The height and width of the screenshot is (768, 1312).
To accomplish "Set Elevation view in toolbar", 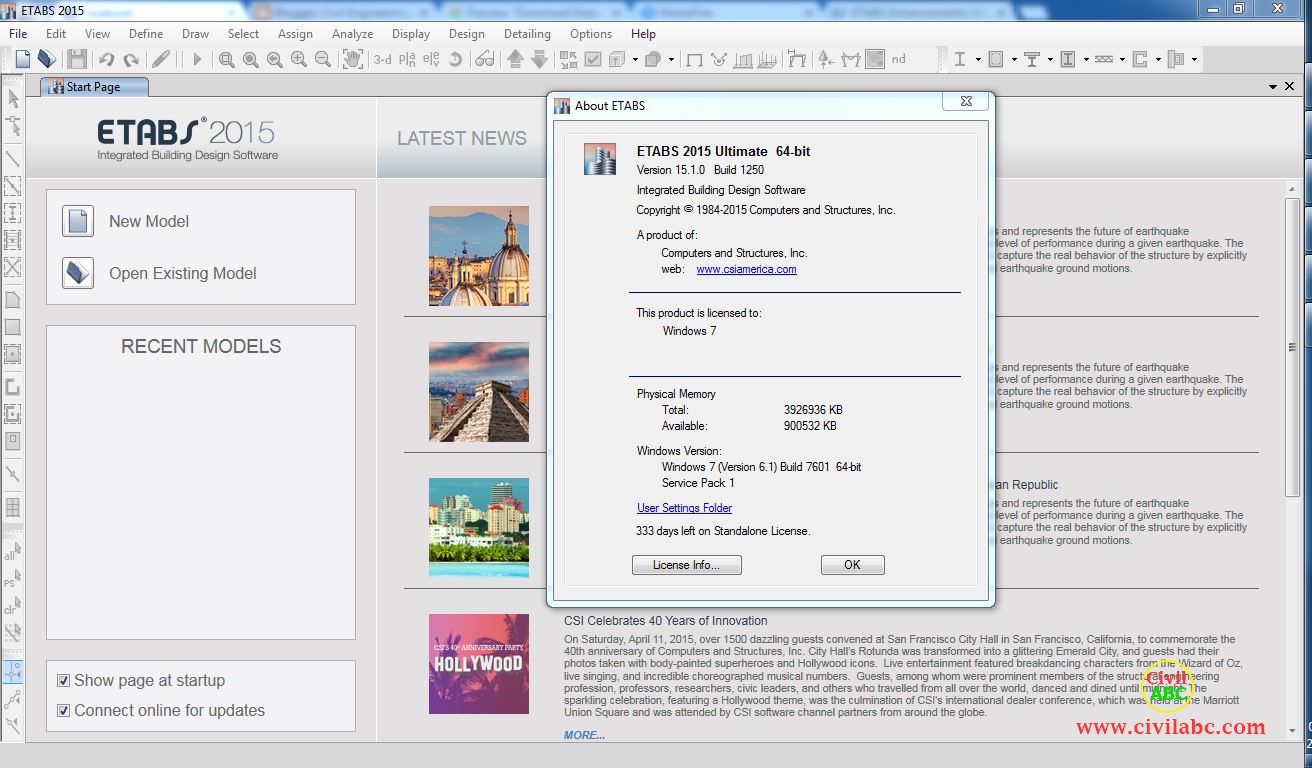I will tap(431, 60).
